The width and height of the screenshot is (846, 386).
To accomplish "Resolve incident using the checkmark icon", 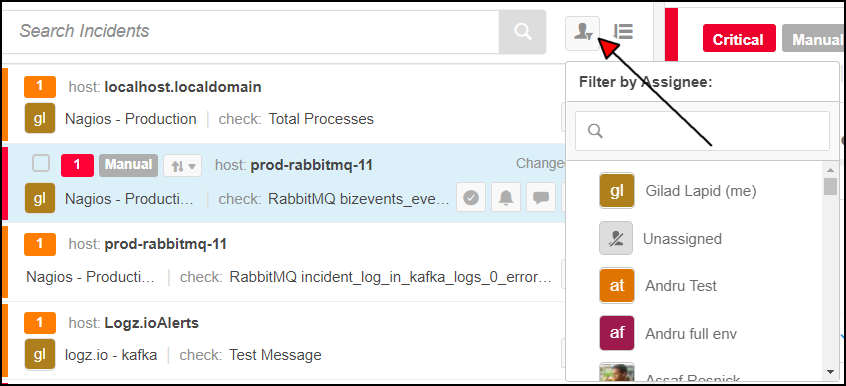I will [x=472, y=198].
